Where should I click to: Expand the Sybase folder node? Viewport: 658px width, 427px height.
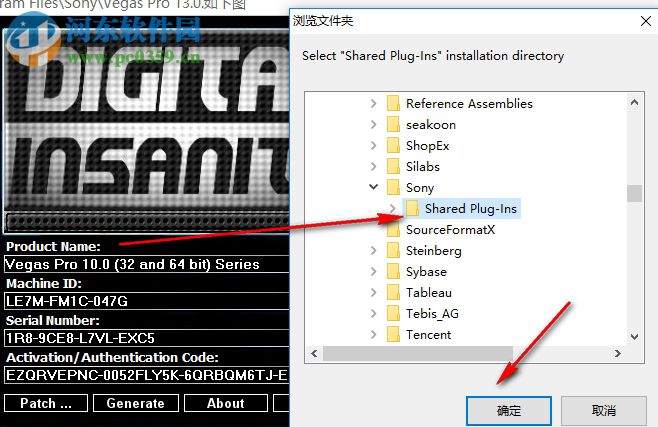pos(373,271)
